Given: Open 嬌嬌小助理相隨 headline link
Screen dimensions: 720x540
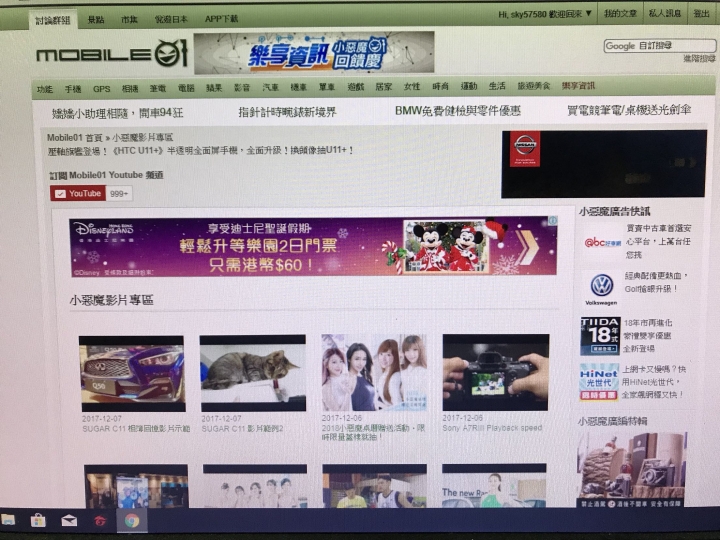Looking at the screenshot, I should [x=117, y=113].
